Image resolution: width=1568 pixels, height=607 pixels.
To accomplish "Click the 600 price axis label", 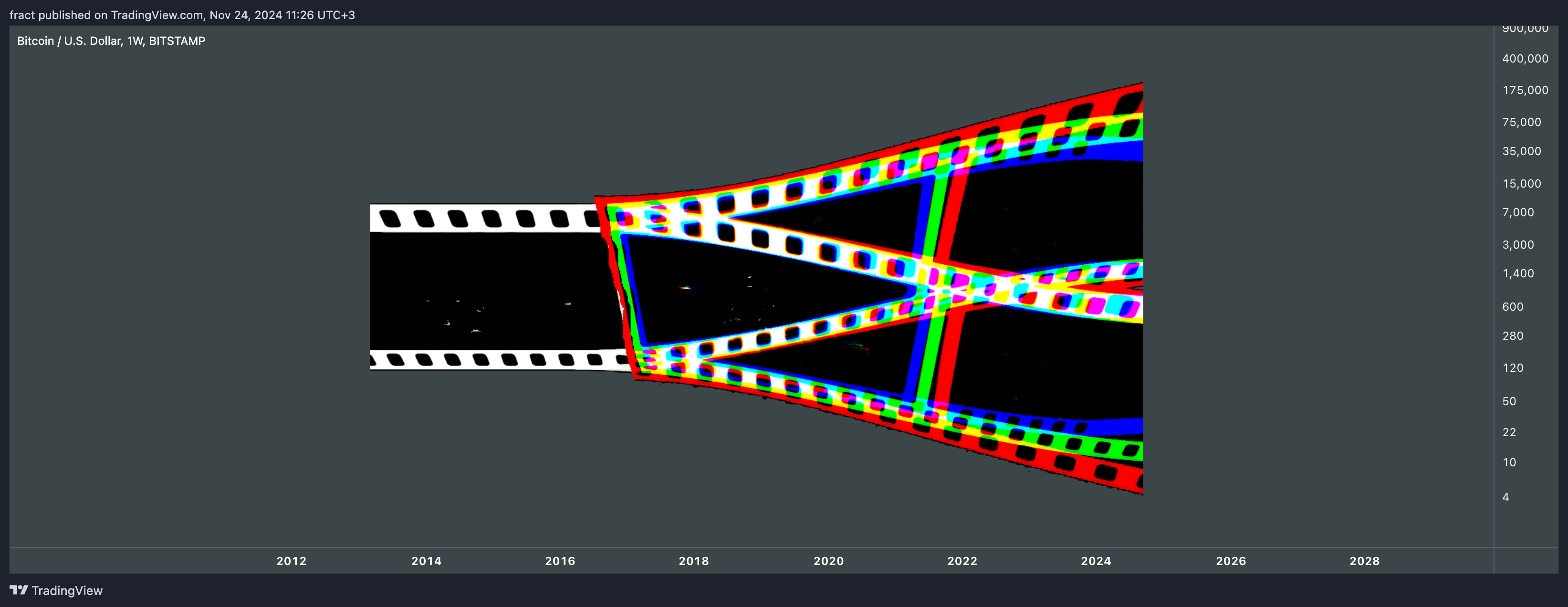I will [1513, 306].
